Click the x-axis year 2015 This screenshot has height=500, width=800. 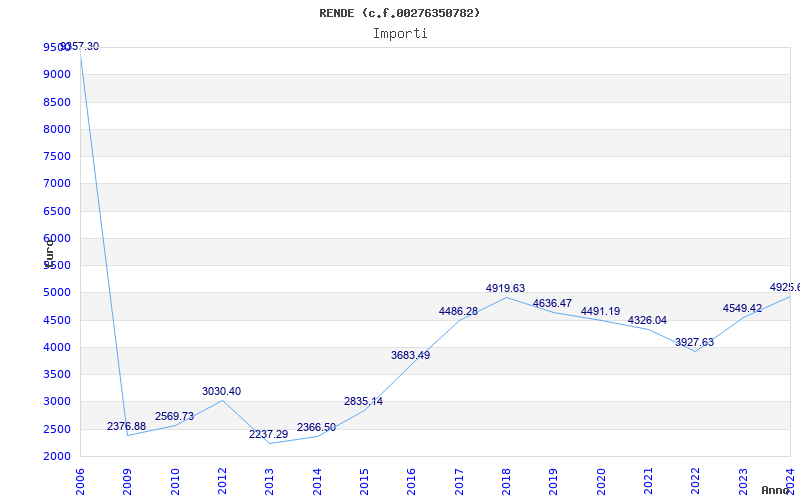pyautogui.click(x=364, y=482)
